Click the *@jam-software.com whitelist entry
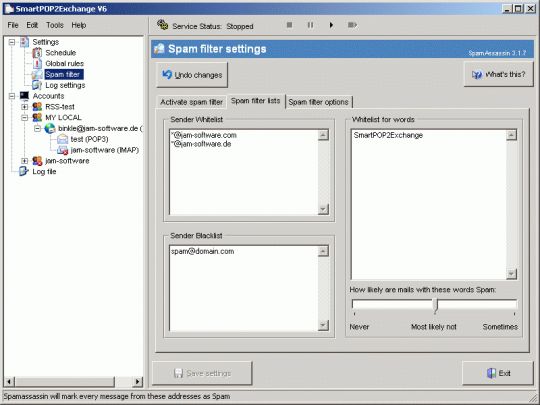The width and height of the screenshot is (540, 405). pos(204,135)
